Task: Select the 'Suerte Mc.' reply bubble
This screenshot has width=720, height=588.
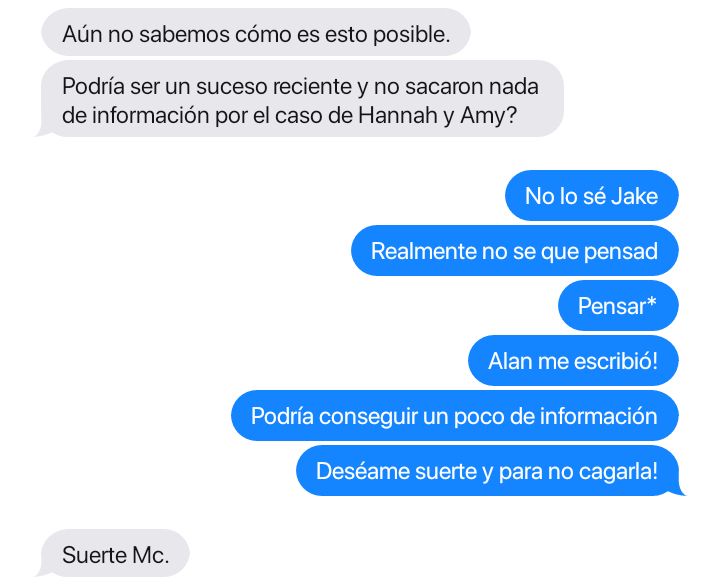Action: tap(113, 554)
